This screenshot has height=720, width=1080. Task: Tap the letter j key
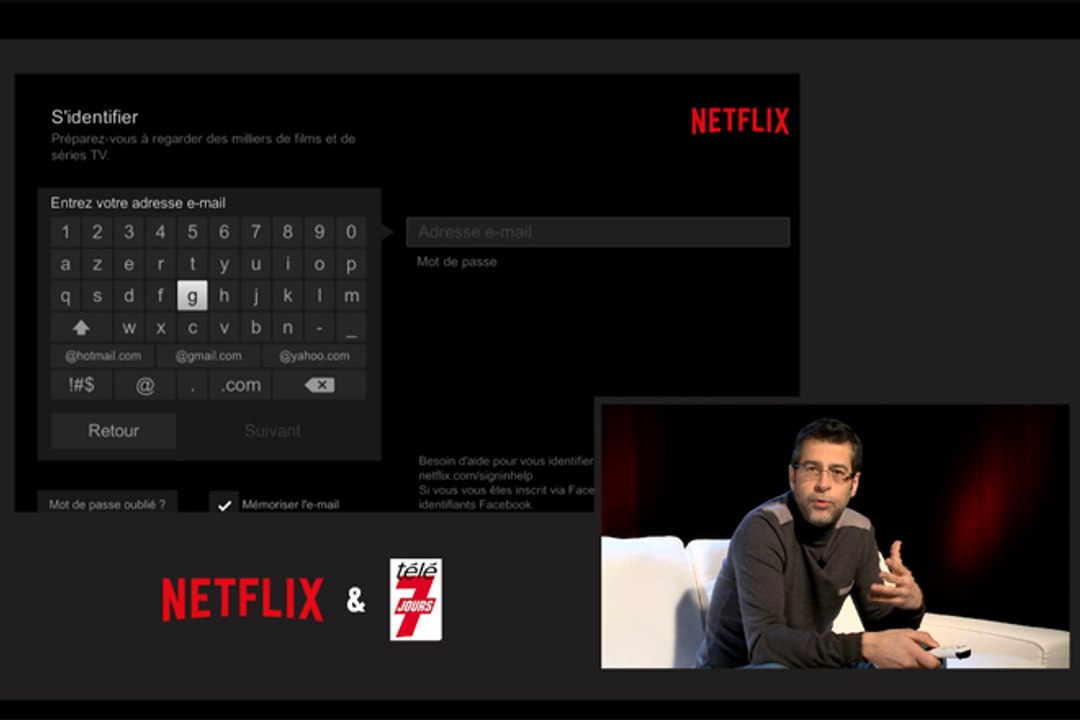click(256, 296)
